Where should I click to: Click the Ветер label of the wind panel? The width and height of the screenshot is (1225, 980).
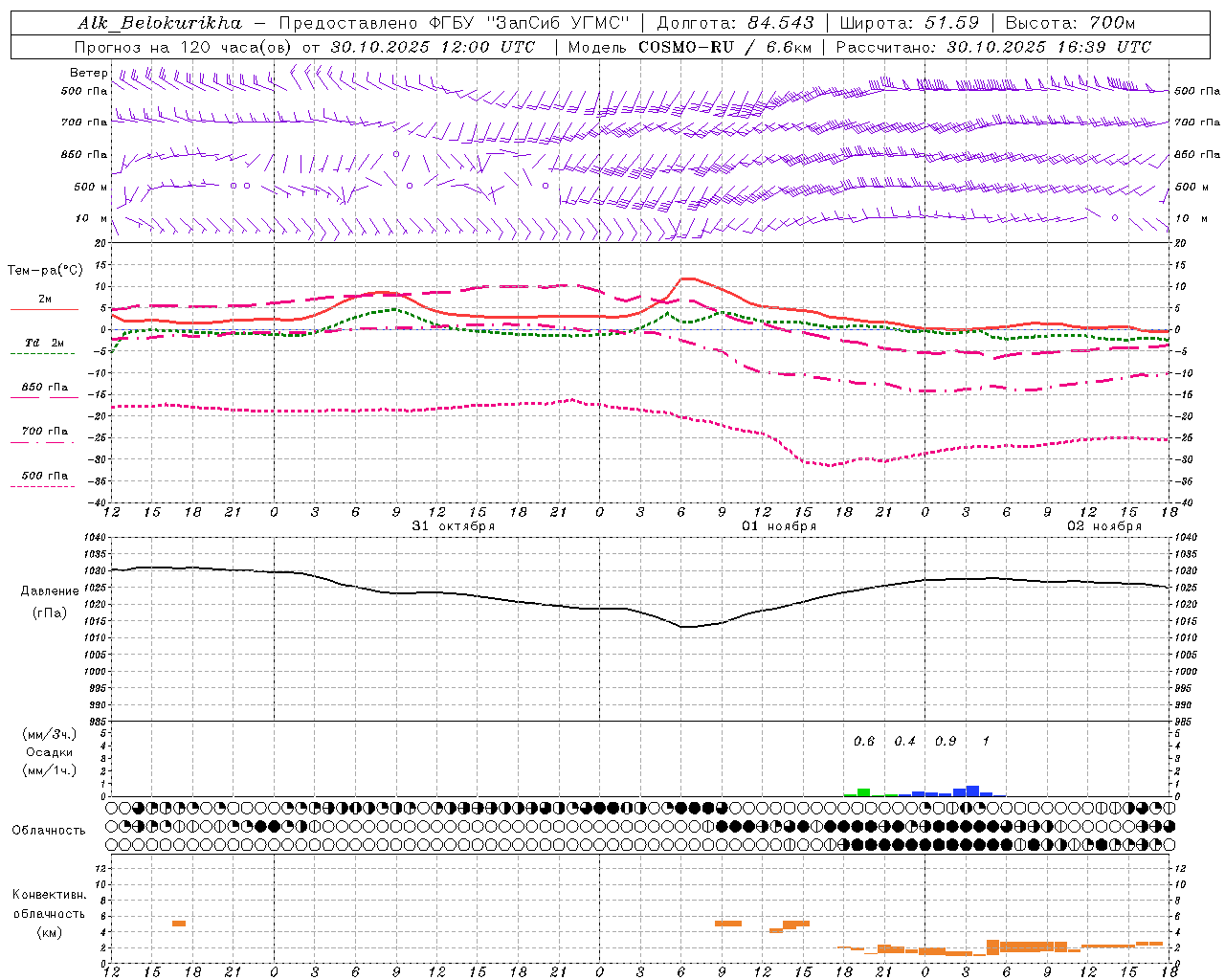coord(89,73)
